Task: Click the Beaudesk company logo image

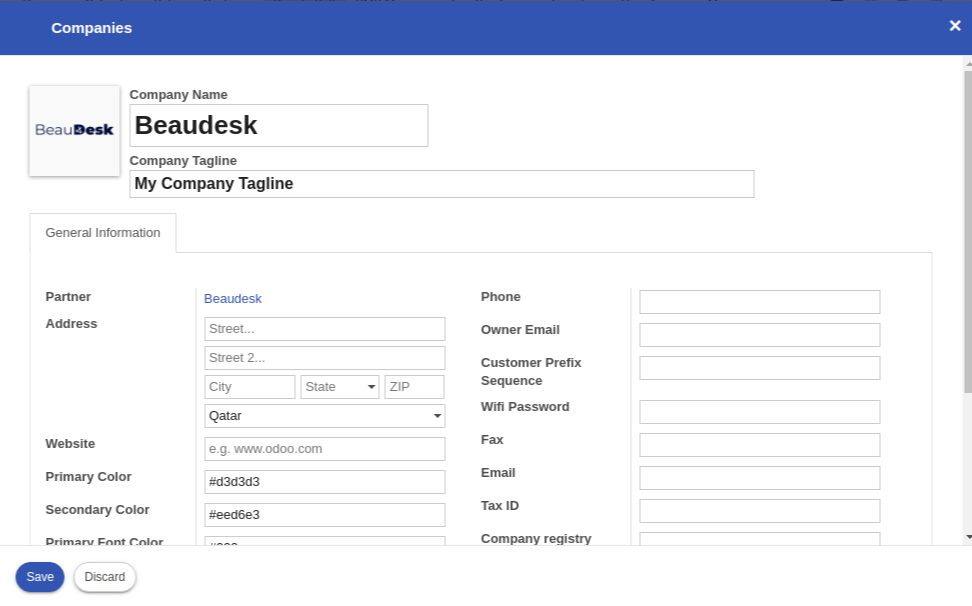Action: pyautogui.click(x=75, y=131)
